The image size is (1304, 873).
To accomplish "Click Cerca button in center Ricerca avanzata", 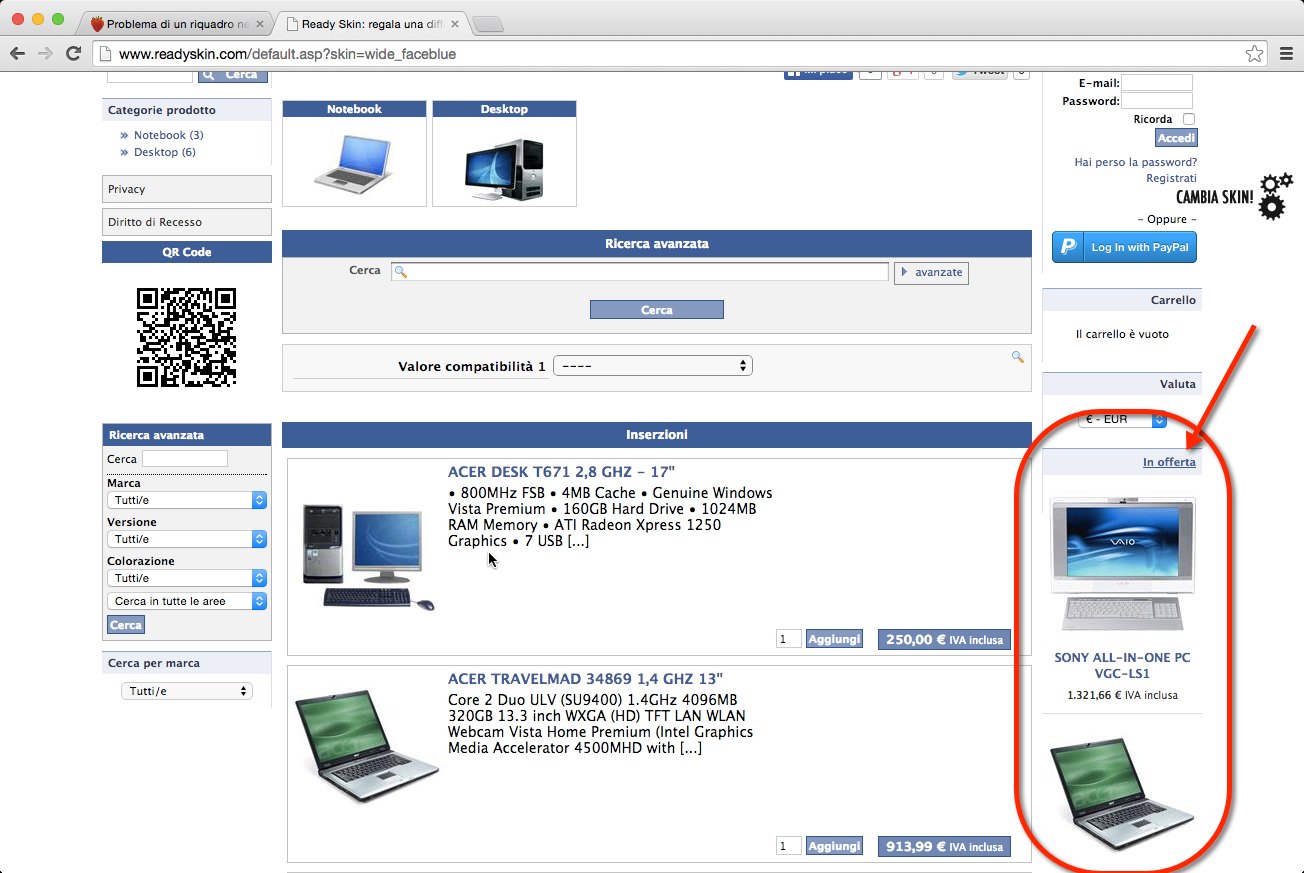I will tap(657, 310).
